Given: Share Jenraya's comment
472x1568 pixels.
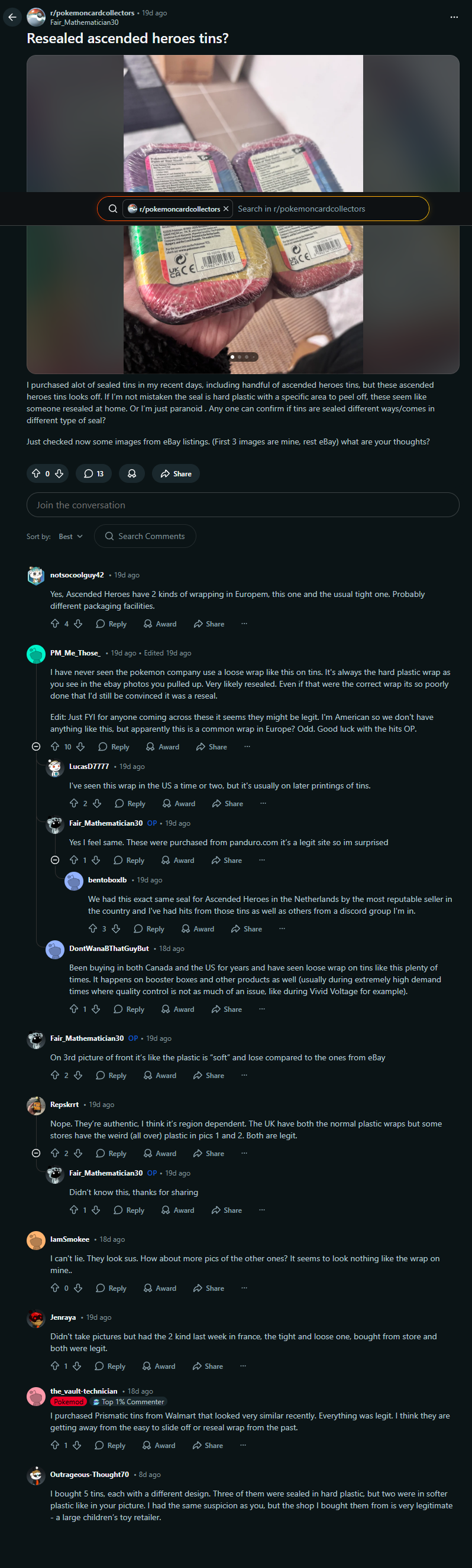Looking at the screenshot, I should click(x=208, y=1366).
